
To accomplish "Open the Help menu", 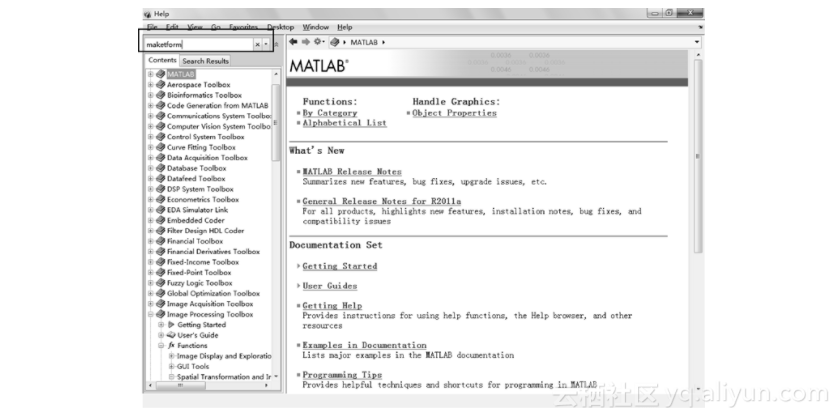I will [x=345, y=27].
